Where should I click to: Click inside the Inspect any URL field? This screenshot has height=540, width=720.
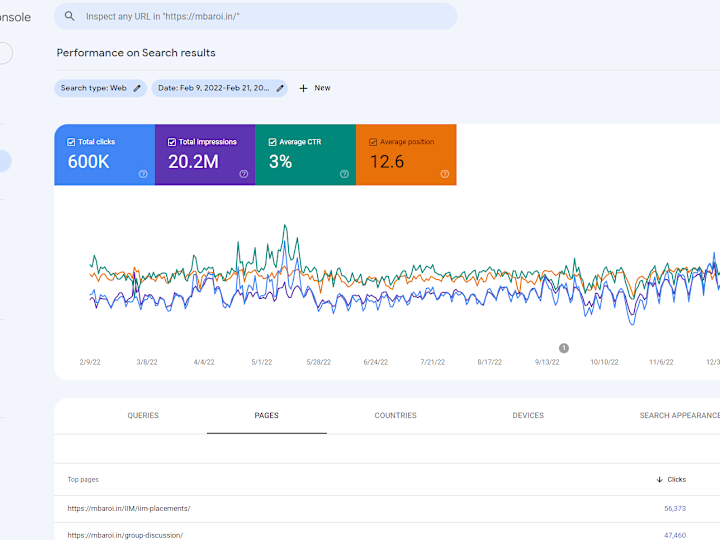click(x=255, y=17)
